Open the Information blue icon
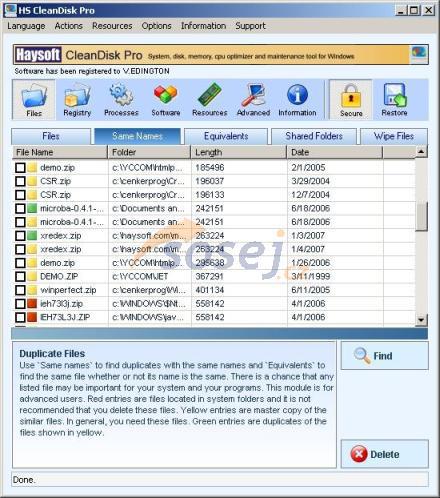440x498 pixels. (297, 100)
